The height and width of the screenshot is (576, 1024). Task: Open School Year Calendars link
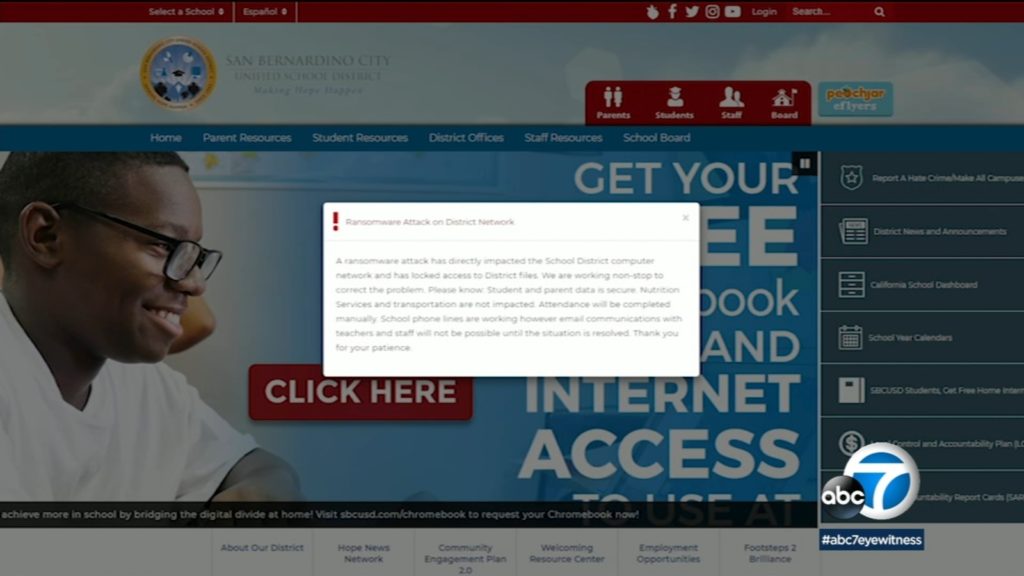click(910, 338)
